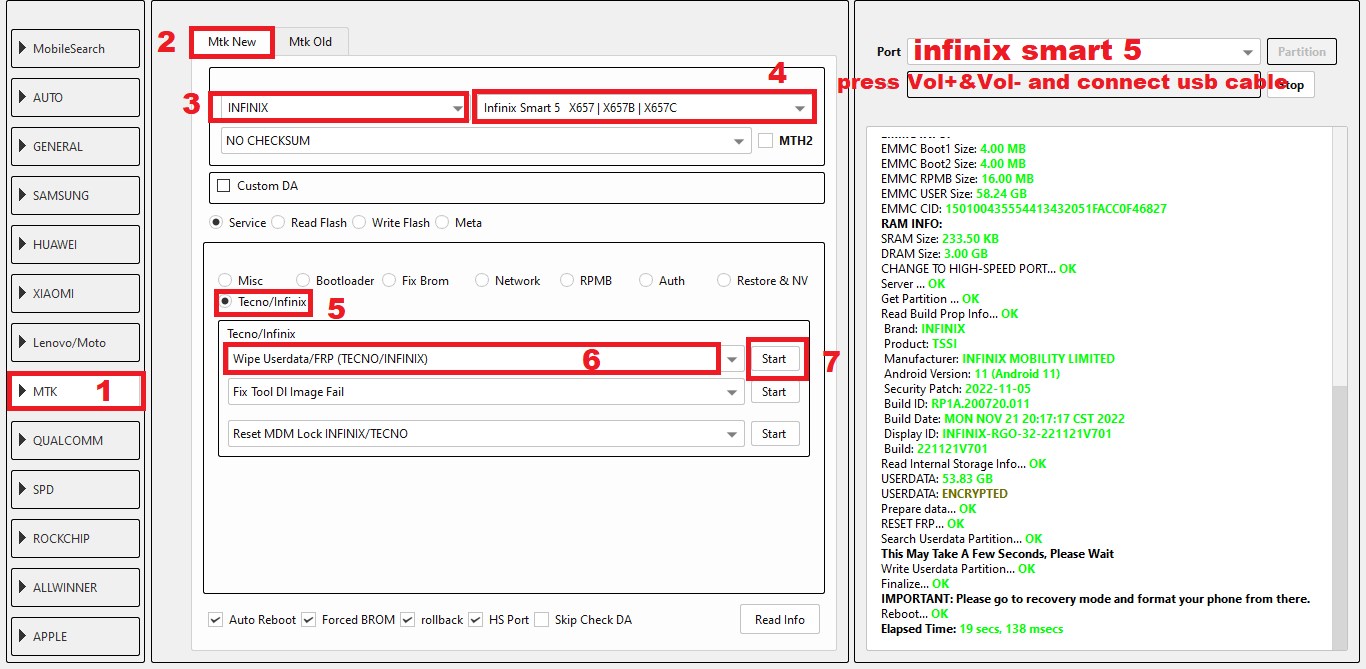Screen dimensions: 1366x669
Task: Start the Fix Tool Dl Image Fail operation
Action: (x=775, y=392)
